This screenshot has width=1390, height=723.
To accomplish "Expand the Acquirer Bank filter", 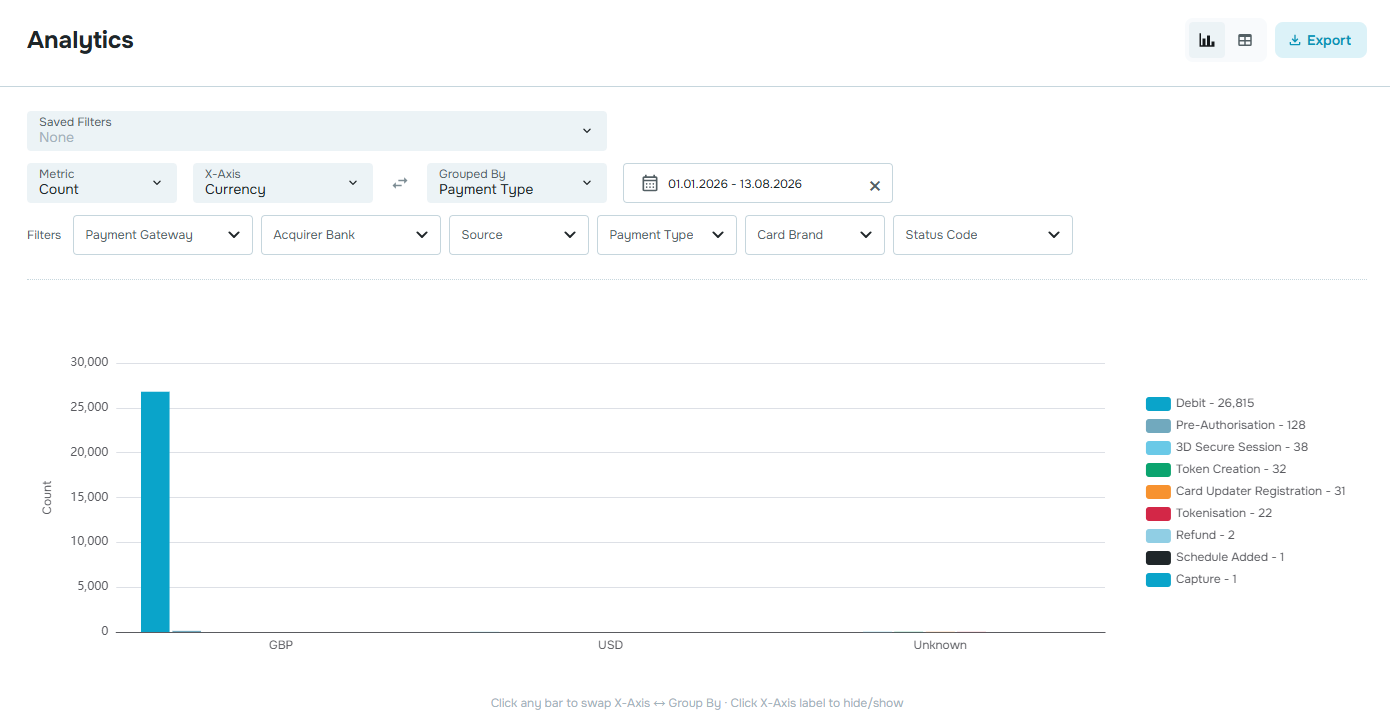I will pos(351,235).
